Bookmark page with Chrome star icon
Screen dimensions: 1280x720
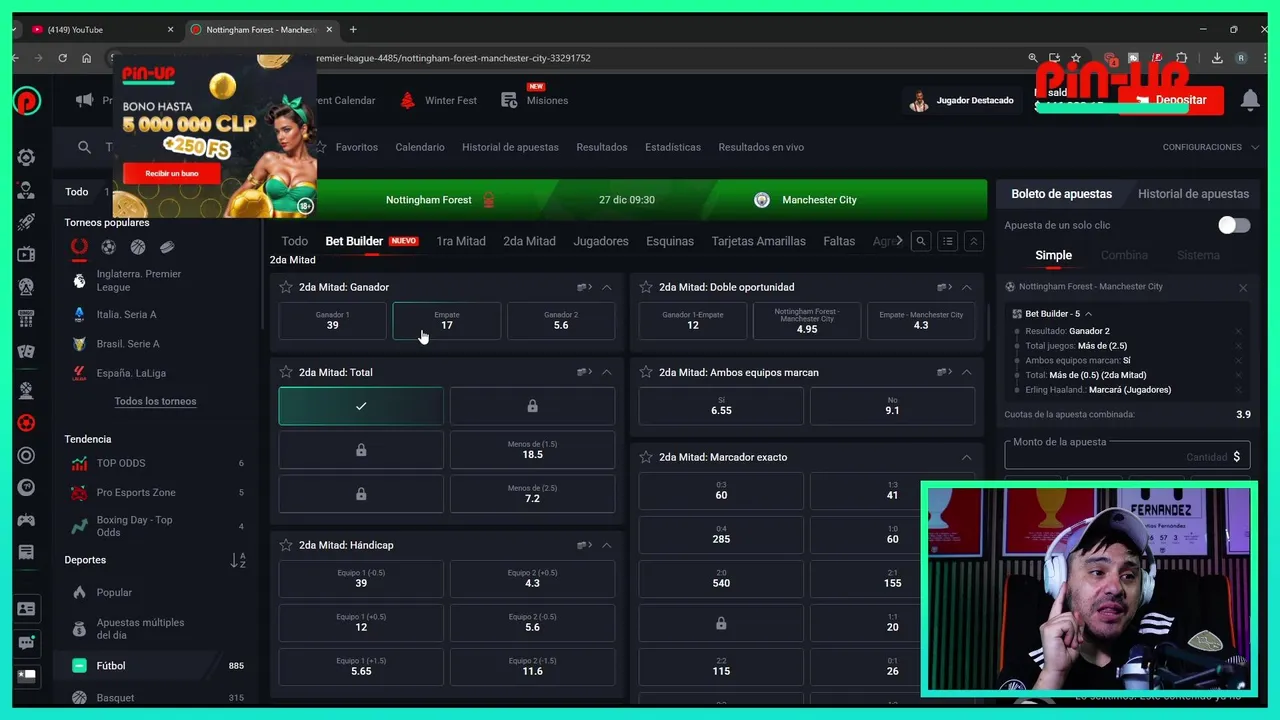[x=1076, y=58]
